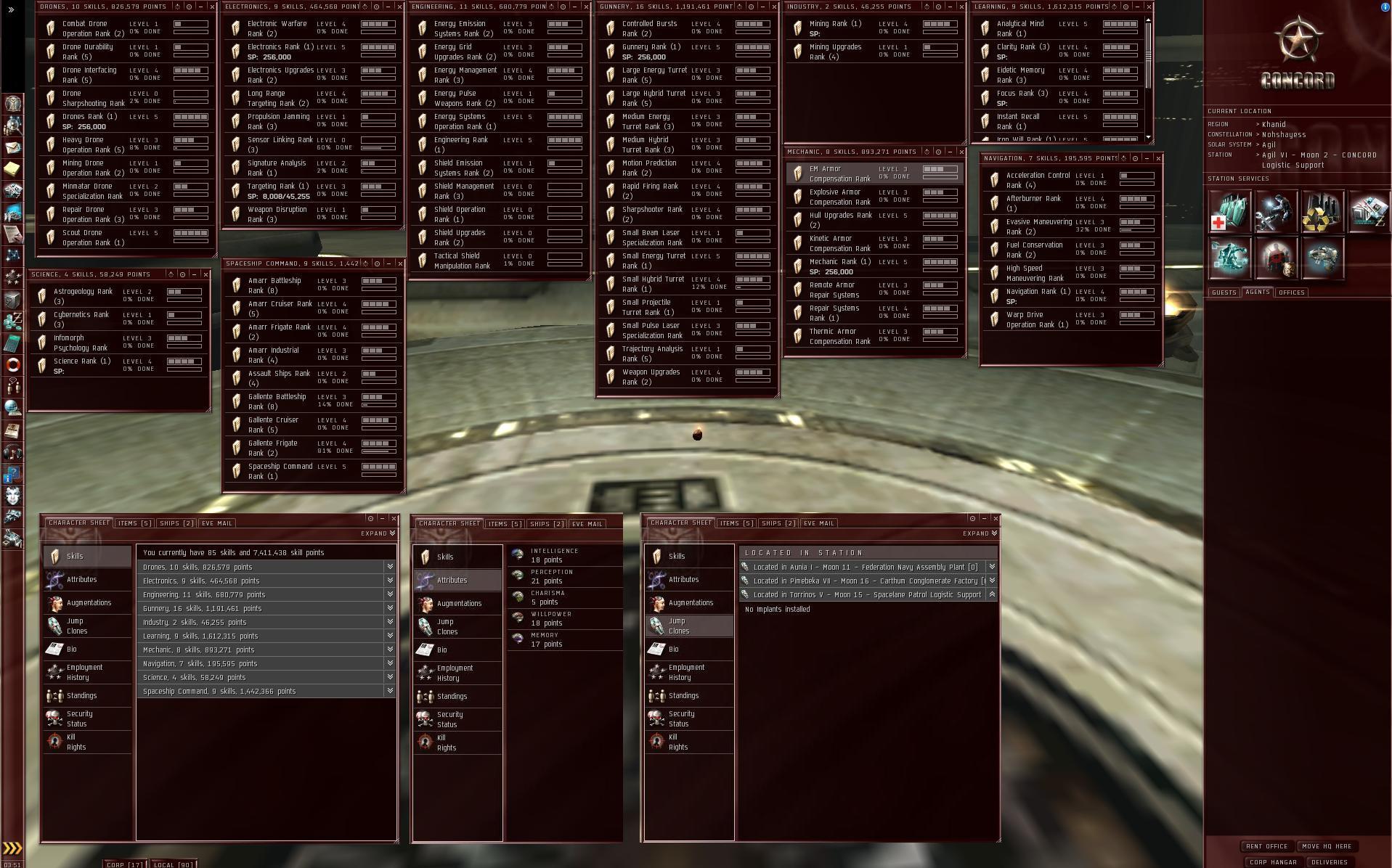
Task: Click the Agil solar system name
Action: point(1269,144)
